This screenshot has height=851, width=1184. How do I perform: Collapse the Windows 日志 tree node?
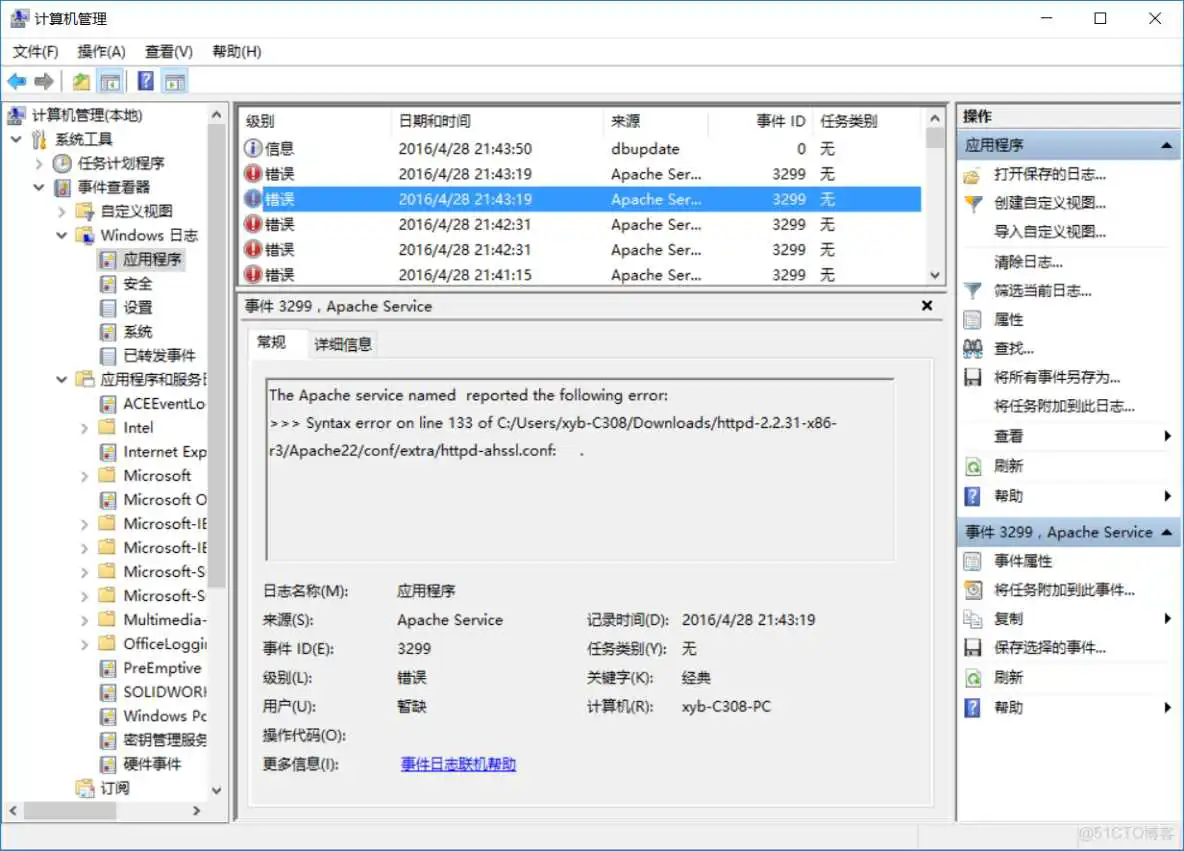(x=62, y=235)
